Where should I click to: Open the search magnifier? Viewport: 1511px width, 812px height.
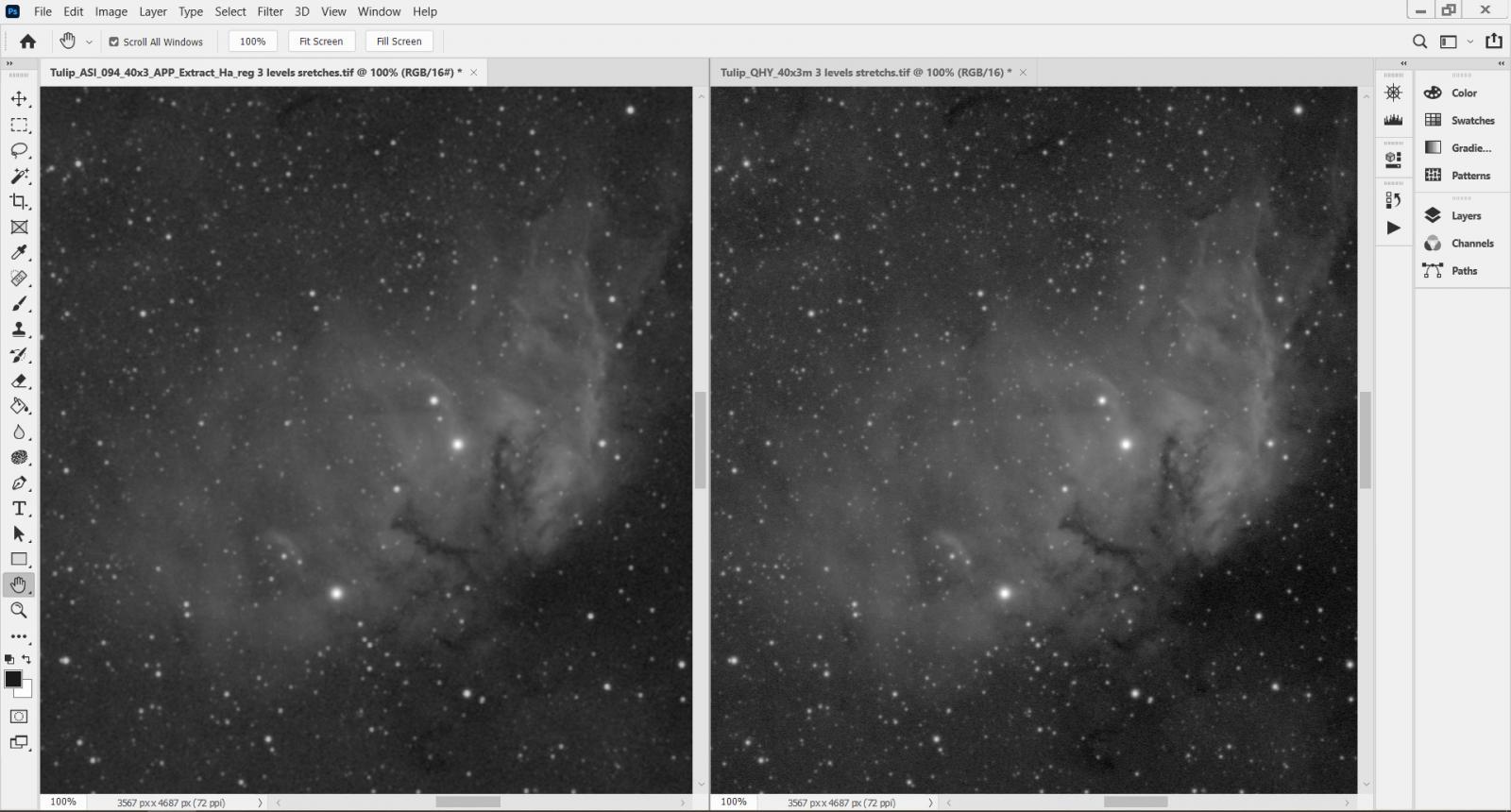tap(1419, 42)
